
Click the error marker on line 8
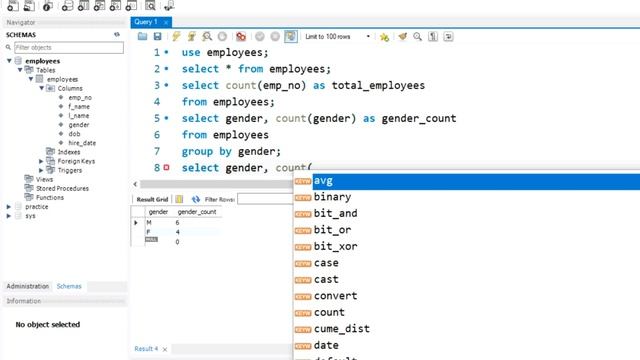click(167, 167)
